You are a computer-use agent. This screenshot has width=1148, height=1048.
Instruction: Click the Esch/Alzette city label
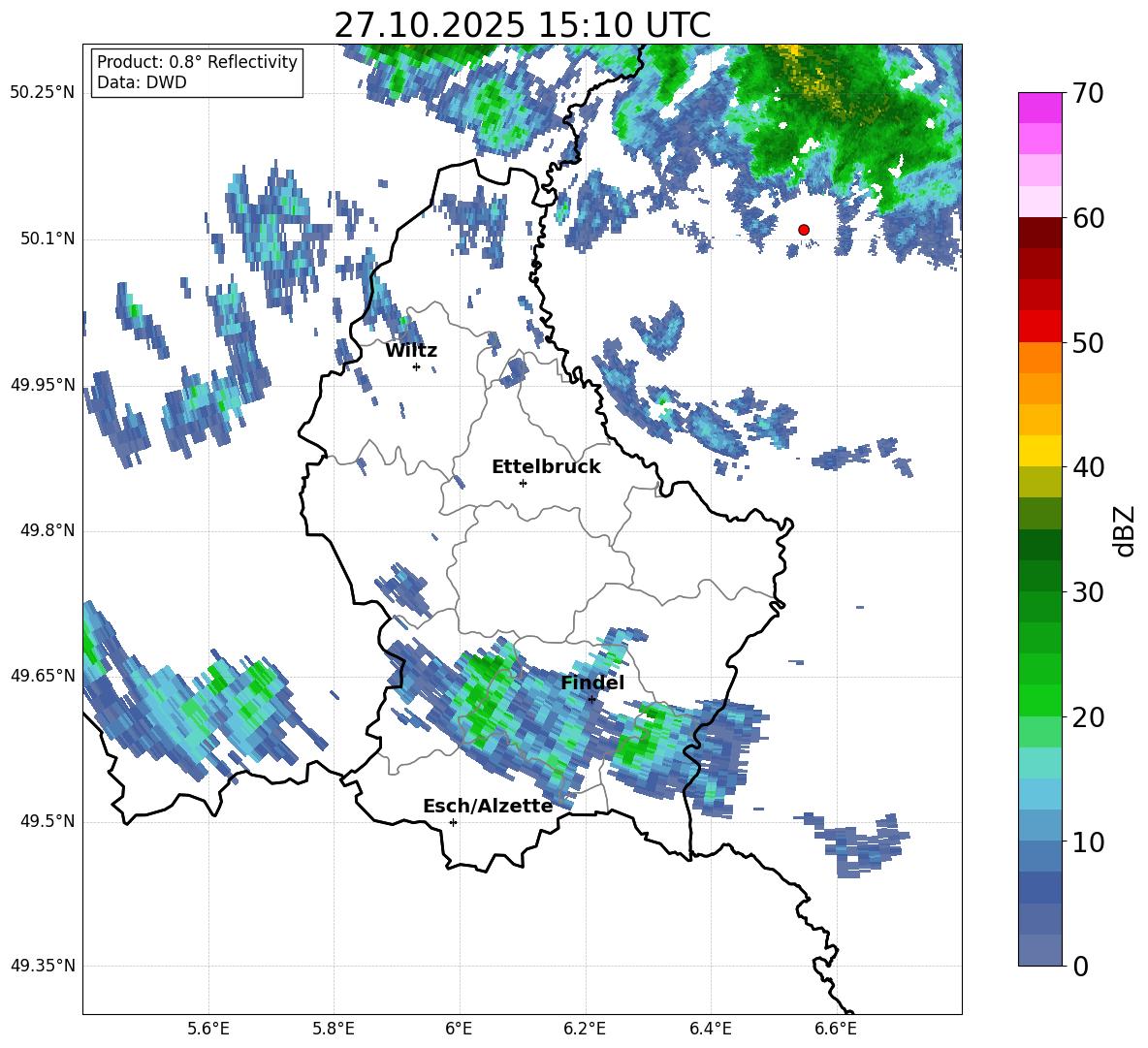point(488,806)
